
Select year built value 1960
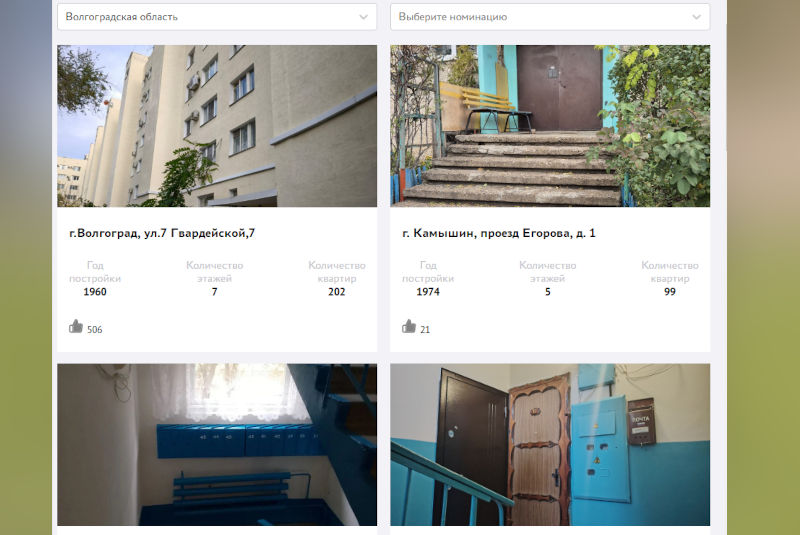[95, 292]
